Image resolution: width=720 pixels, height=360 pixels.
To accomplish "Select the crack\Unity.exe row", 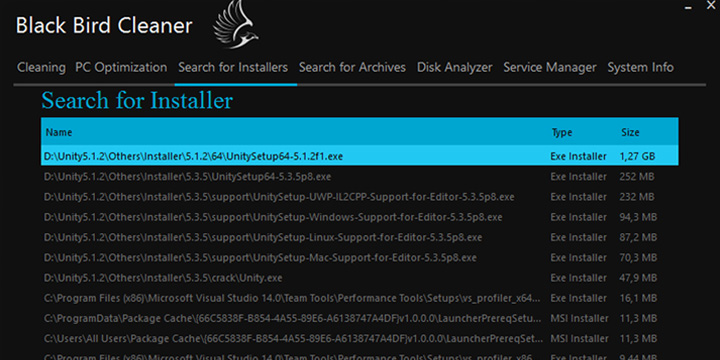I will click(360, 278).
